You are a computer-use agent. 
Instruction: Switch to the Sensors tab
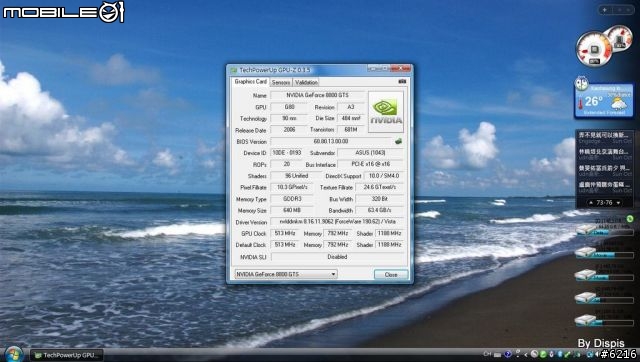click(281, 82)
